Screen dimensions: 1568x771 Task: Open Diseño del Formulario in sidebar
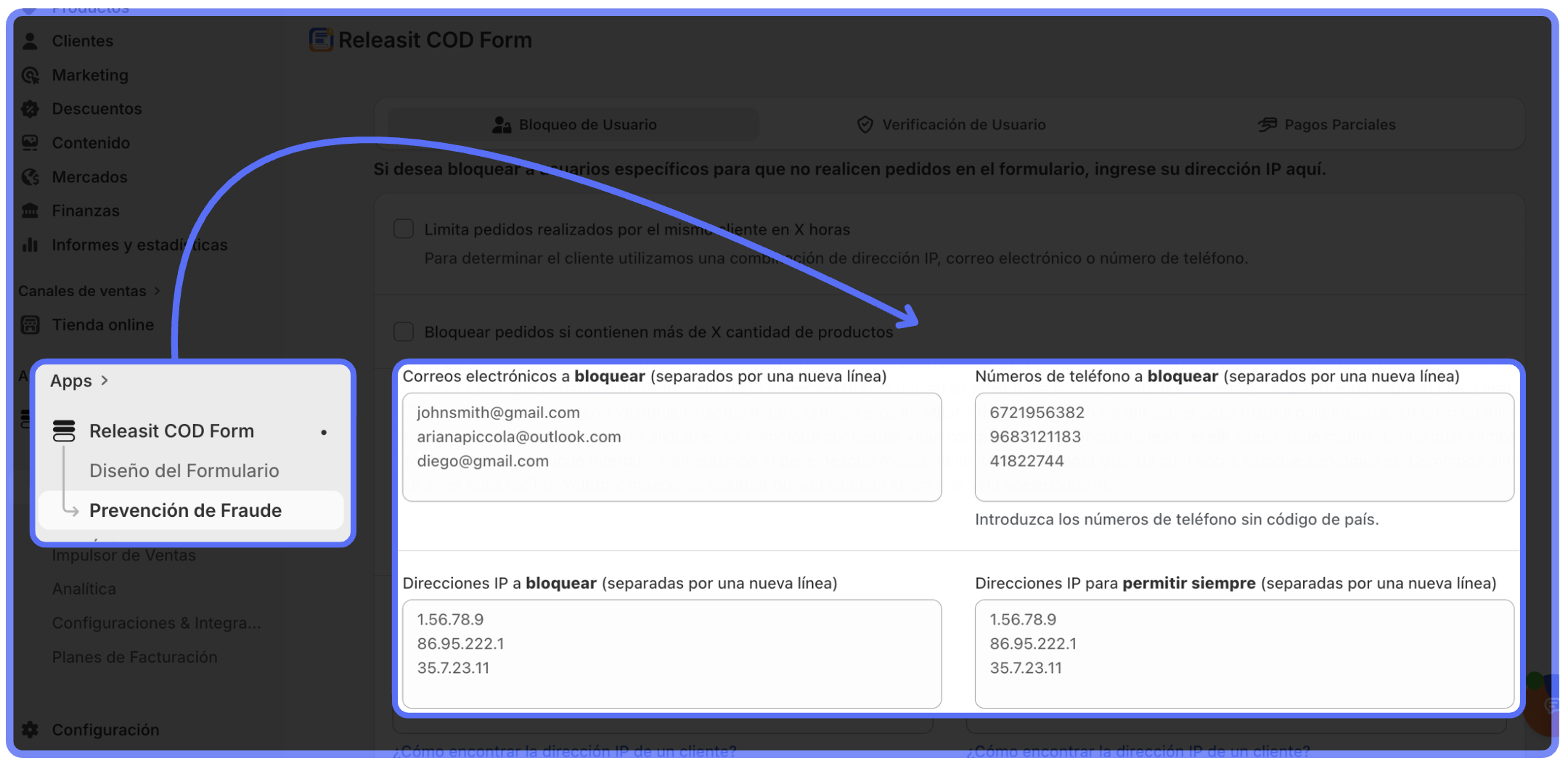pyautogui.click(x=184, y=471)
